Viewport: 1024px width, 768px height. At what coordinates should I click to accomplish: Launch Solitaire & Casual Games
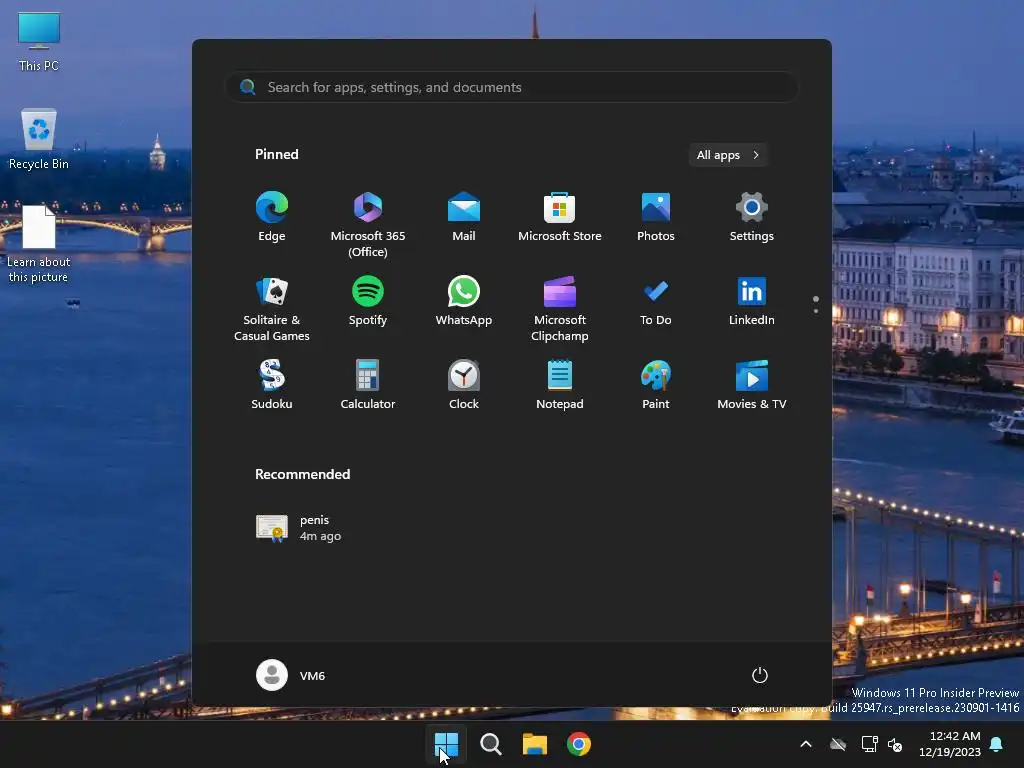pos(272,308)
